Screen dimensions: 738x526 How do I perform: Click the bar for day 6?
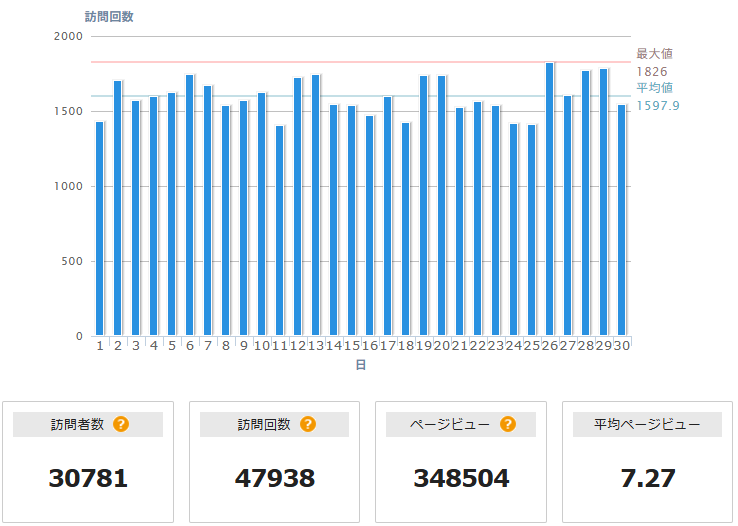[190, 205]
